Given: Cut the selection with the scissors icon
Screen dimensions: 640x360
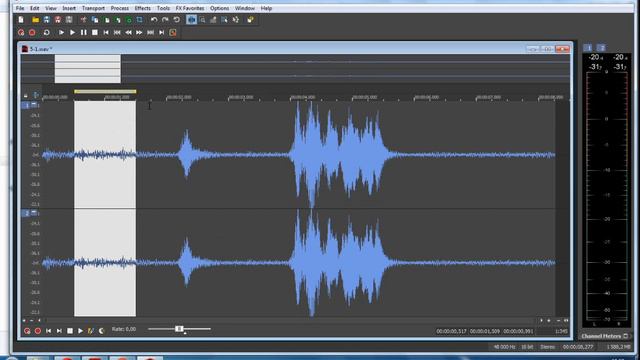Looking at the screenshot, I should pyautogui.click(x=84, y=20).
